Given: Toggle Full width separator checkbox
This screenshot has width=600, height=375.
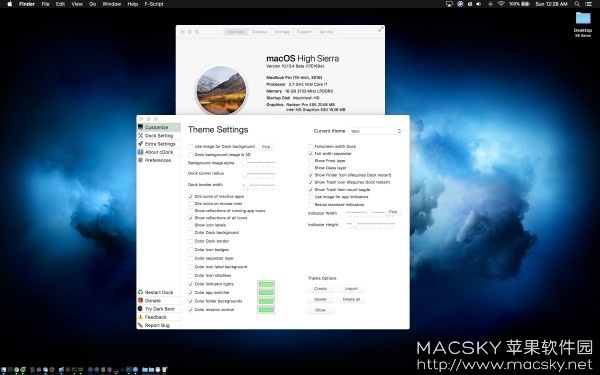Looking at the screenshot, I should [x=311, y=153].
